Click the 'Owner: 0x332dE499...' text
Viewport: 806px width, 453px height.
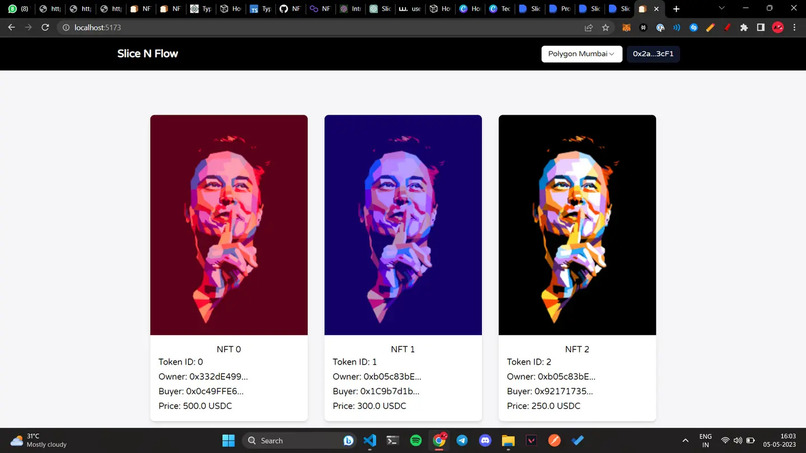click(203, 376)
